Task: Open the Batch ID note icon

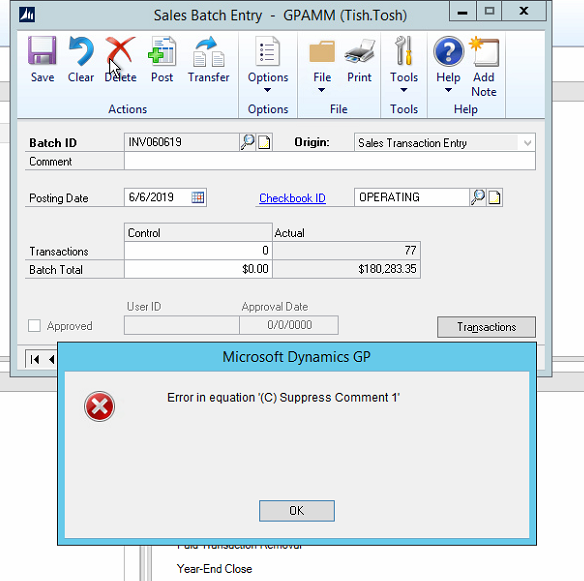Action: point(264,142)
